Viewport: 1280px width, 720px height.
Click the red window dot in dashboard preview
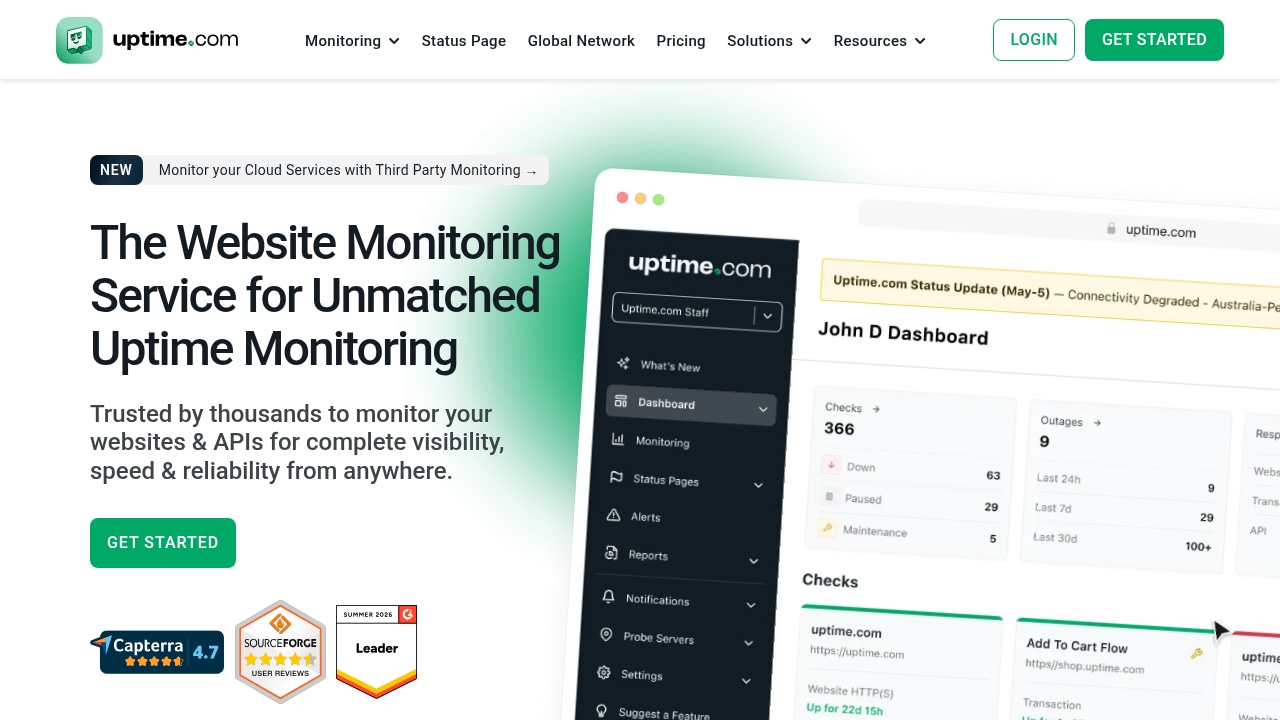622,197
